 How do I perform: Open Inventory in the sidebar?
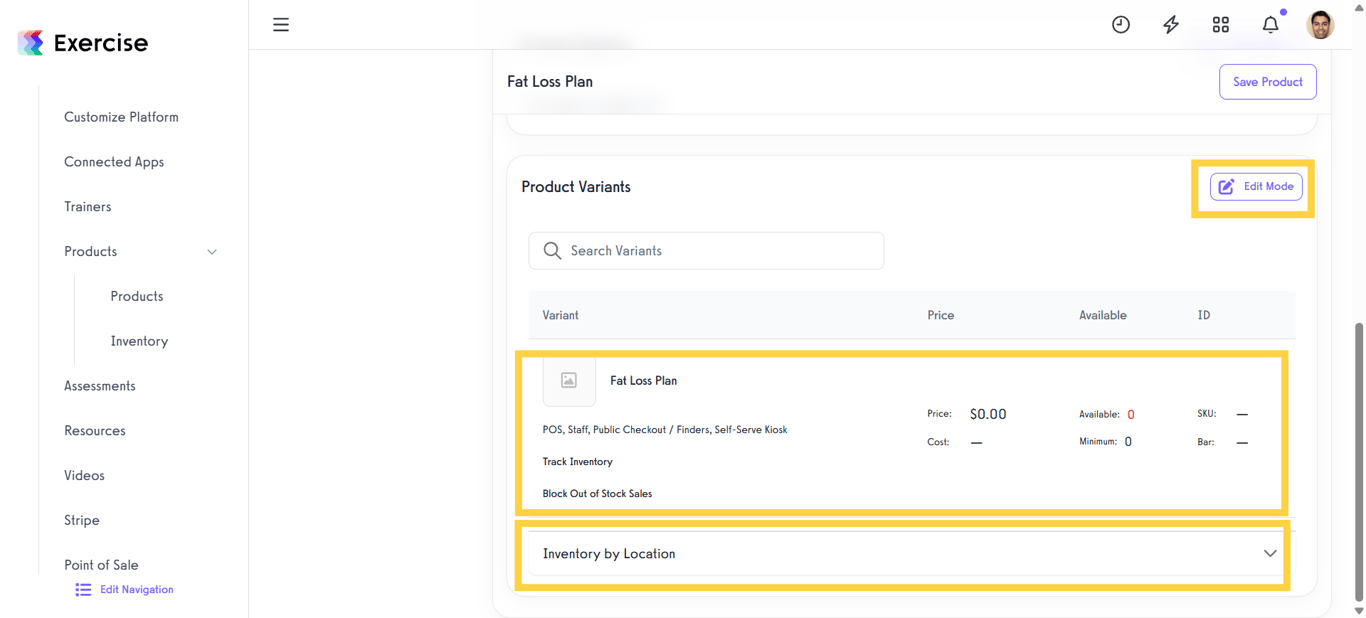click(x=139, y=341)
